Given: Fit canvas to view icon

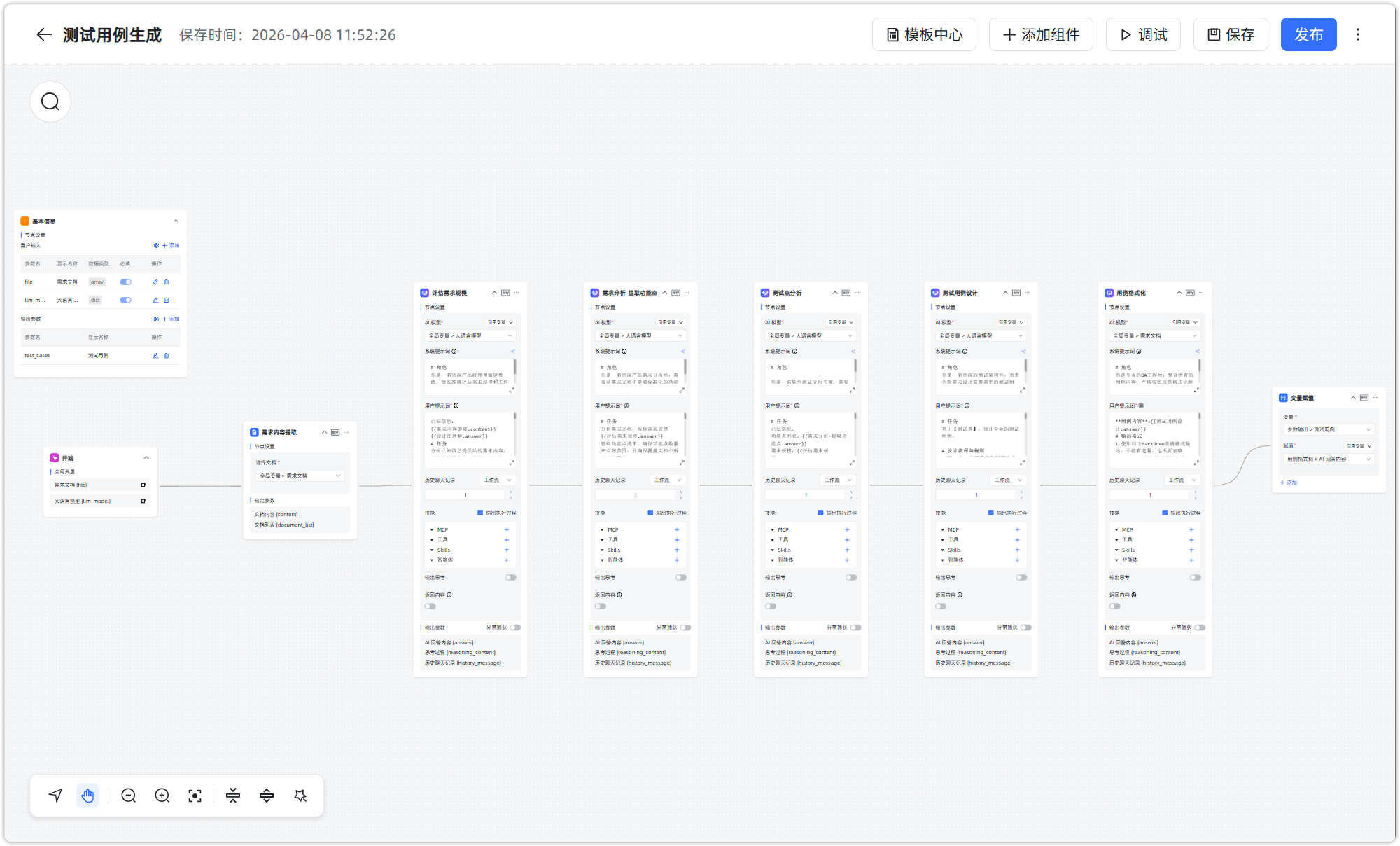Looking at the screenshot, I should 195,796.
